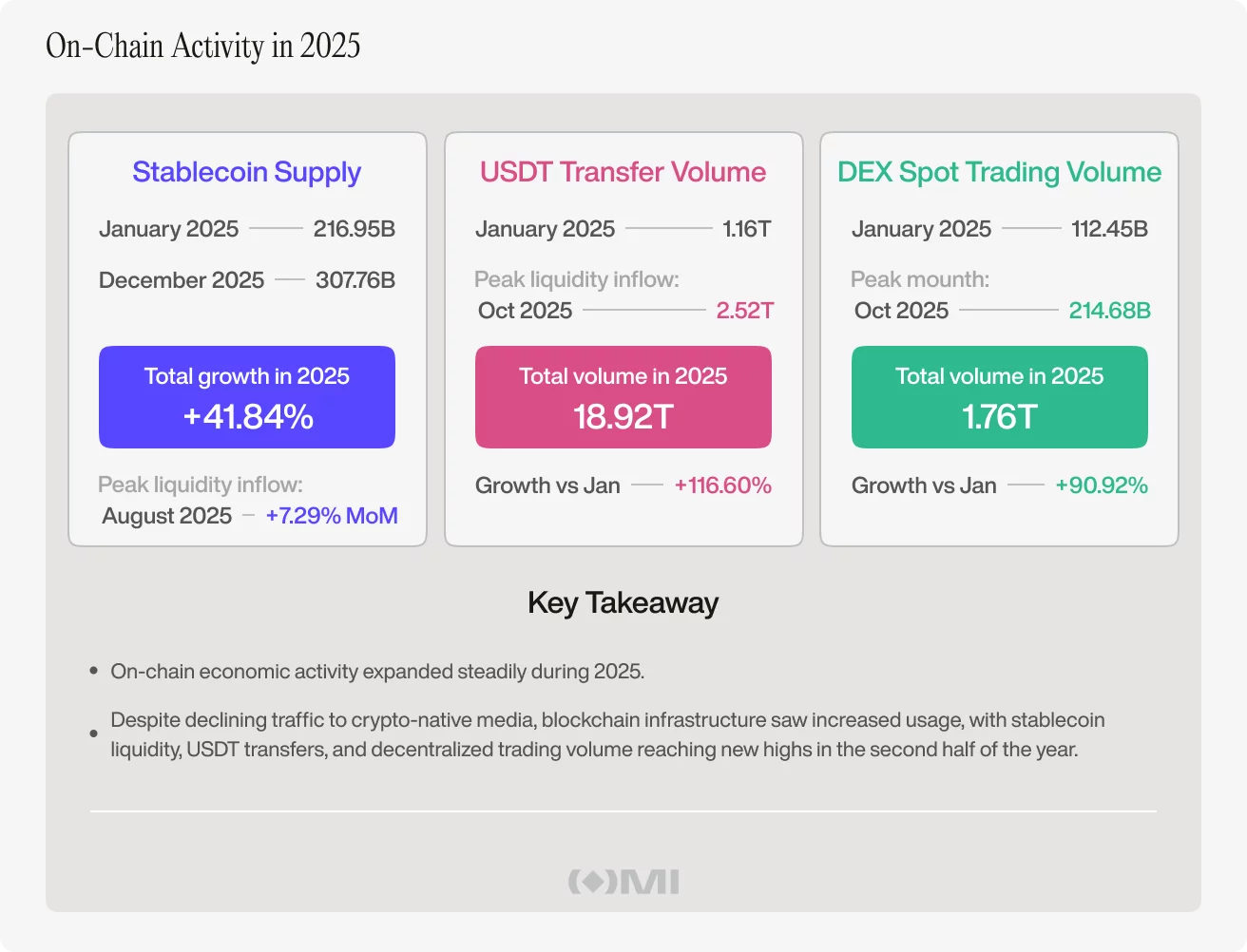Click the +116.60% growth value
This screenshot has width=1247, height=952.
click(722, 486)
